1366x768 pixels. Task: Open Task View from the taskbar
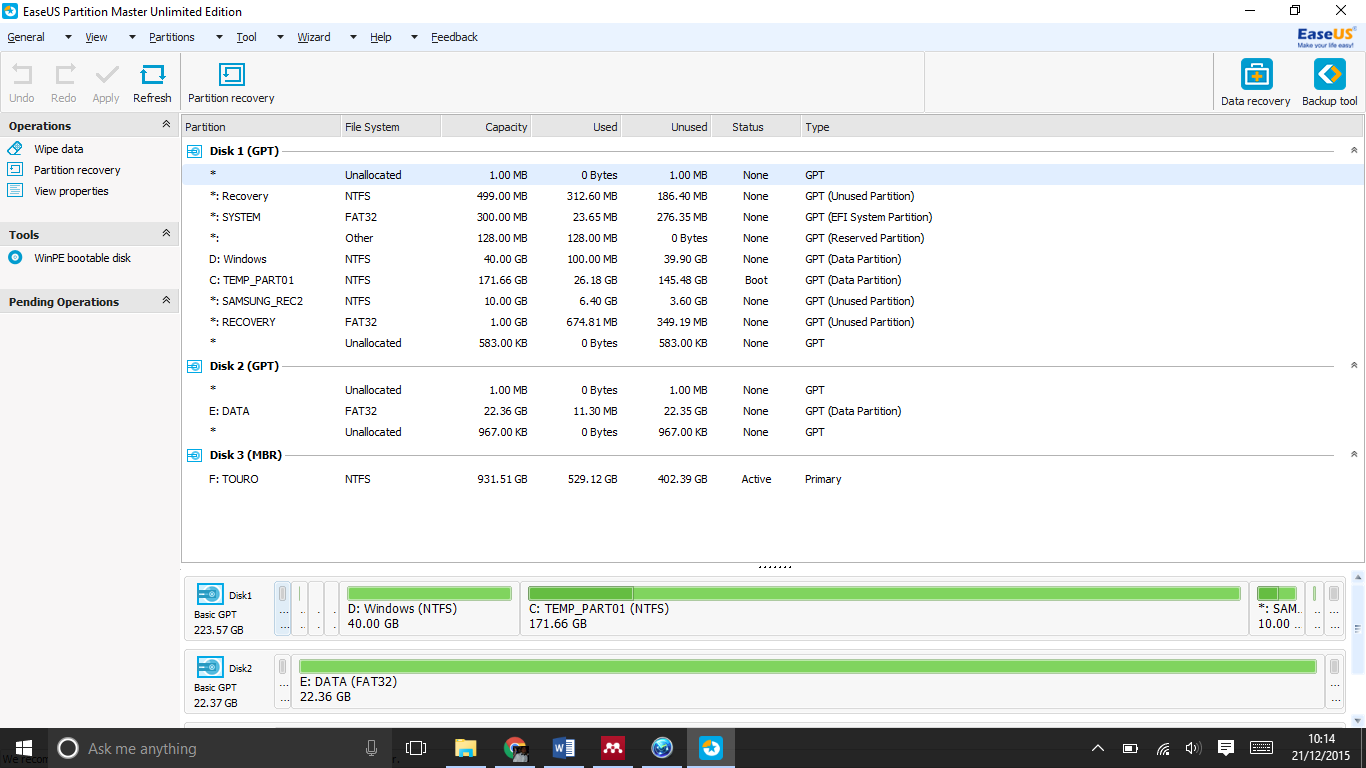tap(416, 748)
